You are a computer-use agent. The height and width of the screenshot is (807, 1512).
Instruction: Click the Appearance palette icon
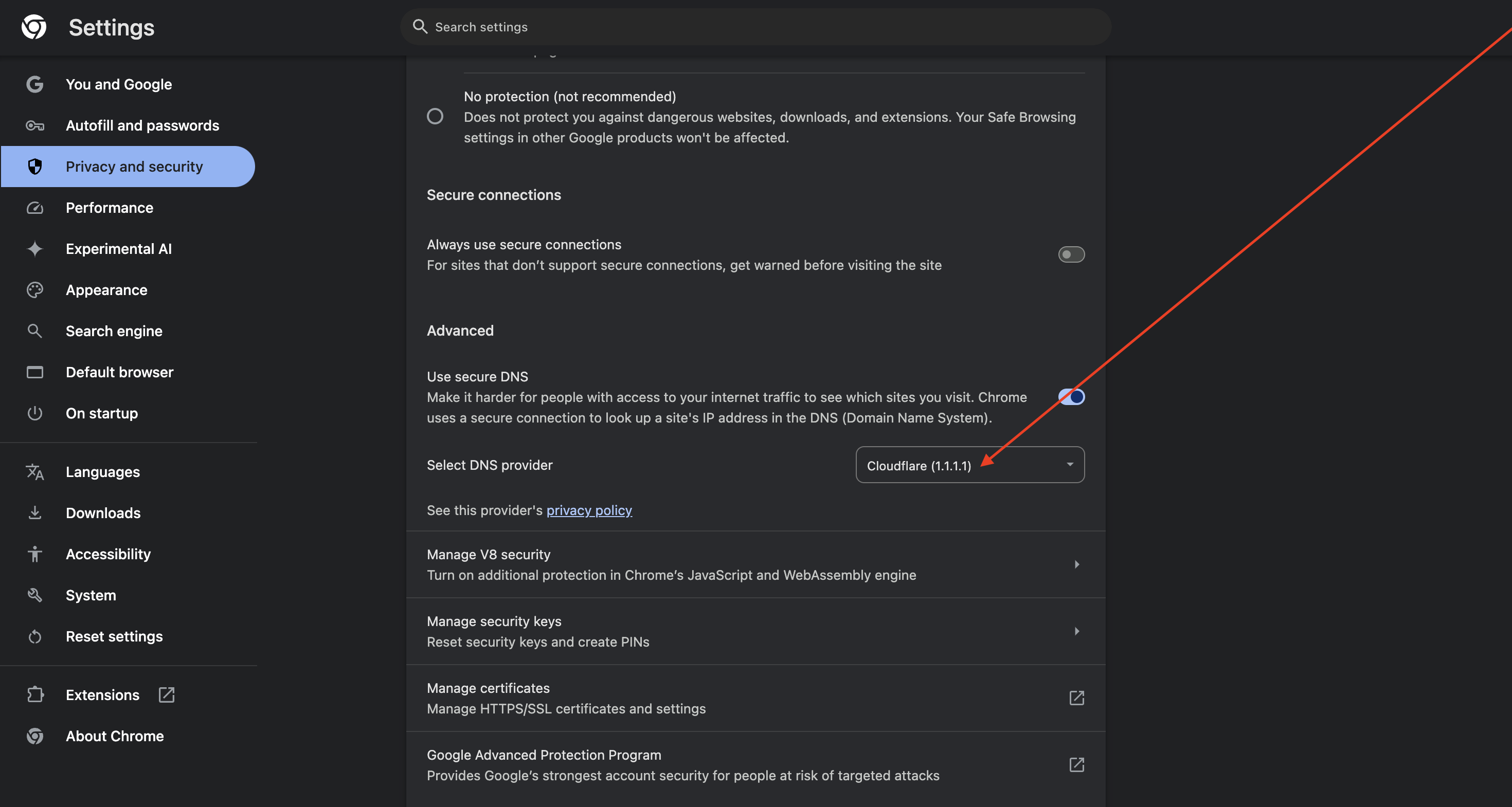(x=34, y=290)
